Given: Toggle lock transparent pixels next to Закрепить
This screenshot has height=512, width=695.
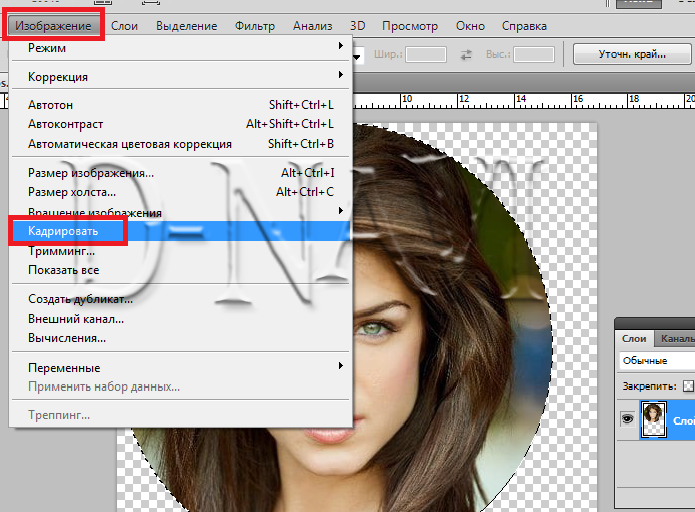Looking at the screenshot, I should [x=687, y=386].
